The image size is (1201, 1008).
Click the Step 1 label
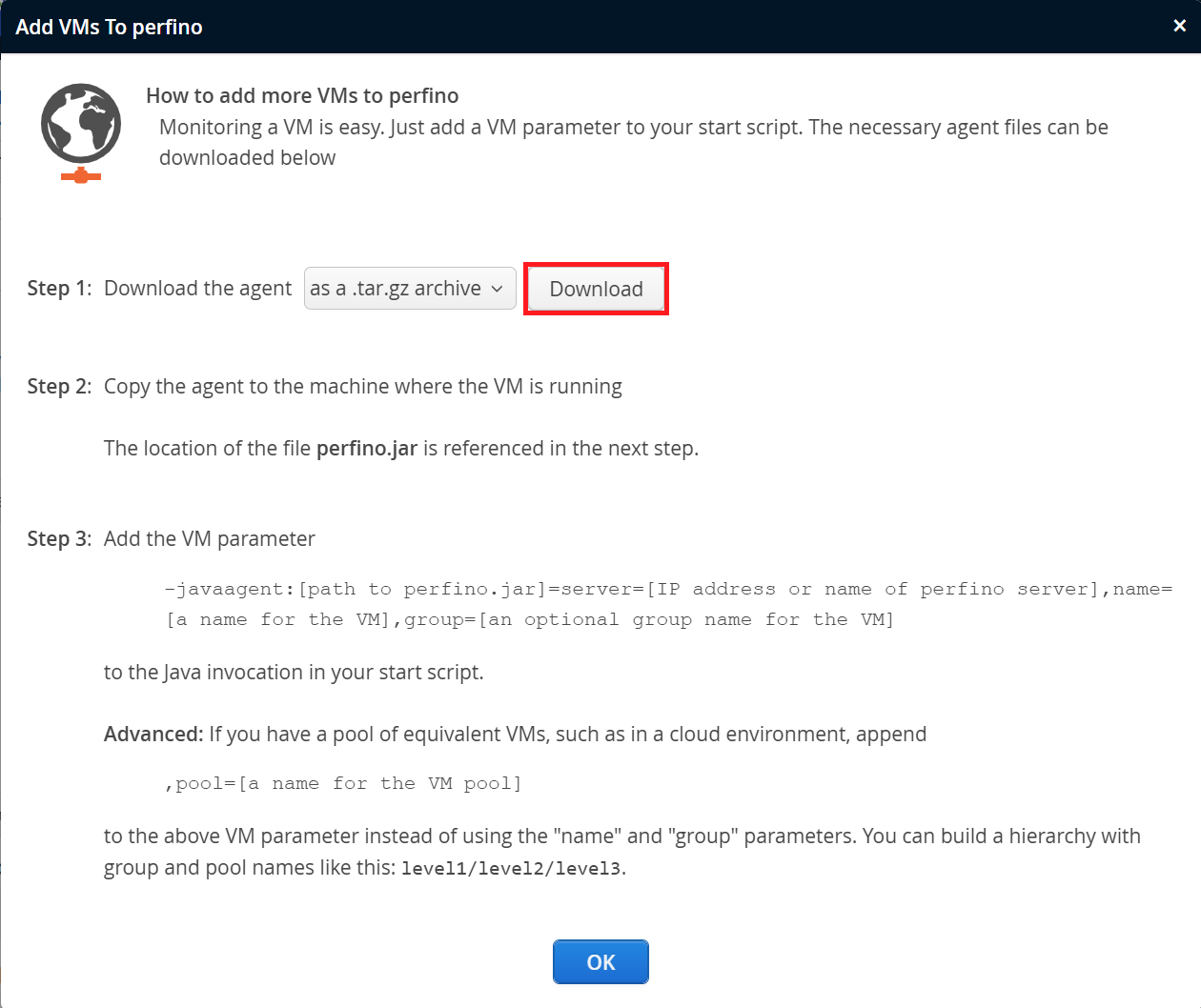coord(59,289)
